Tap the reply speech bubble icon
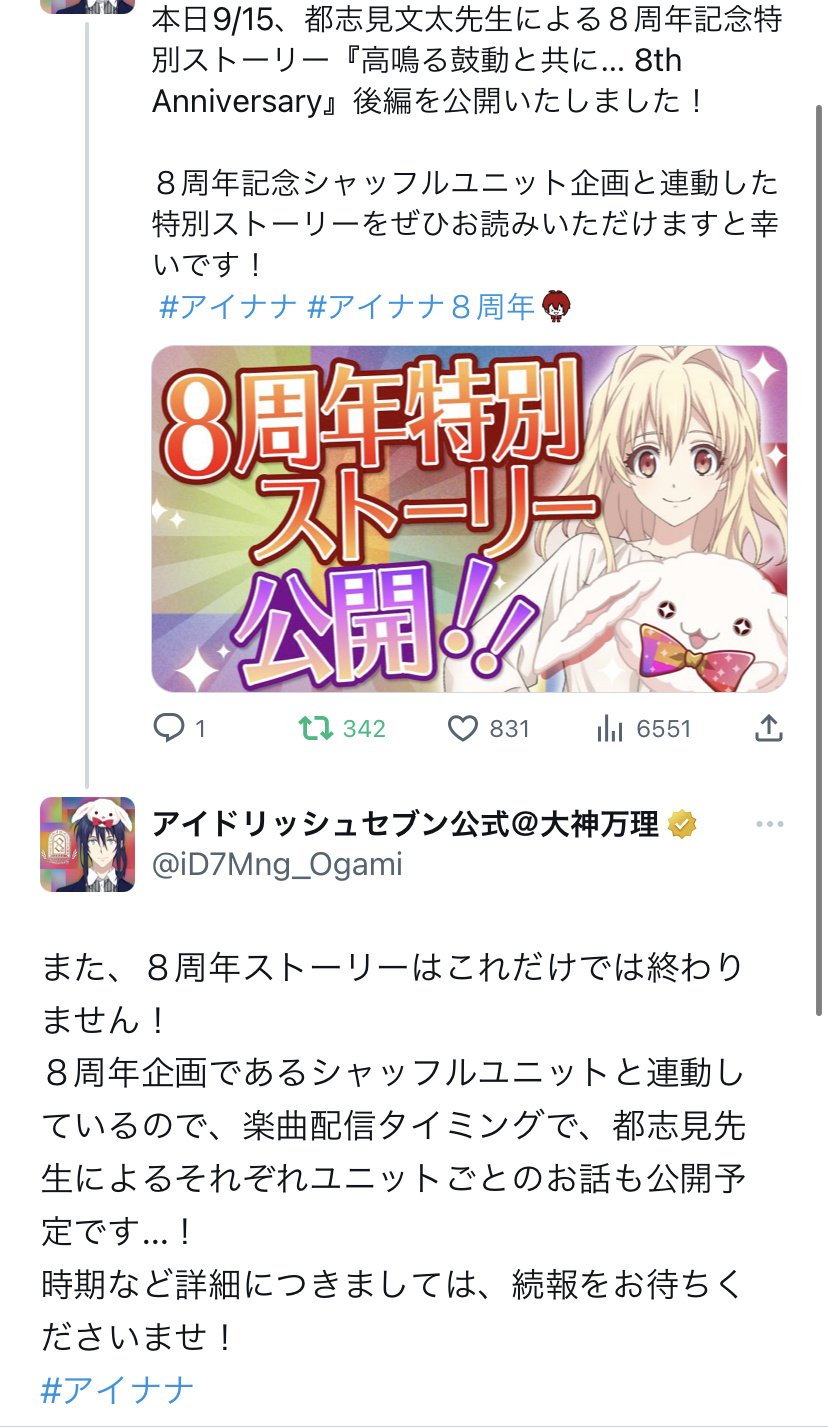Screen dimensions: 828x1427 click(168, 729)
